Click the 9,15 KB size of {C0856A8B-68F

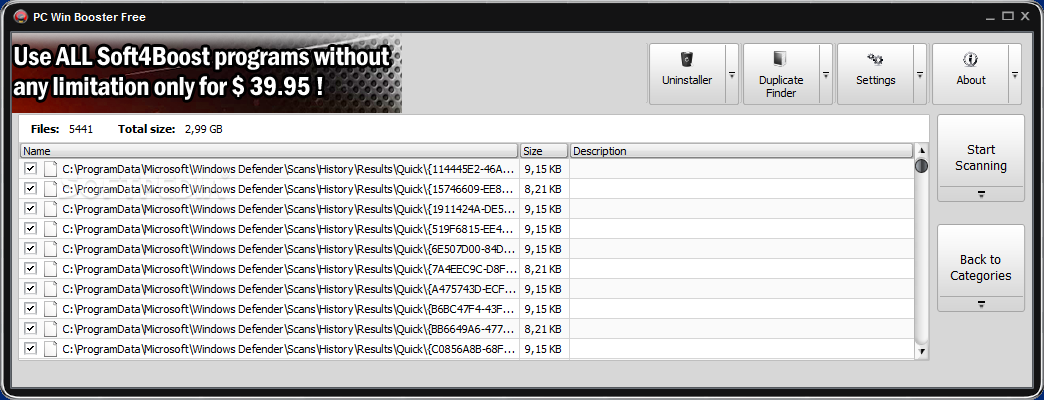[543, 349]
